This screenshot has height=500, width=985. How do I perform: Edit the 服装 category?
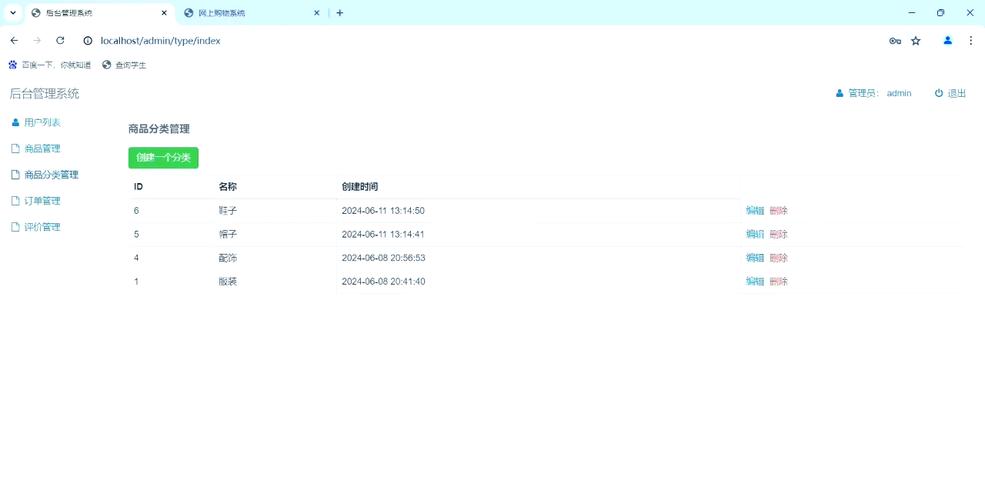pos(755,281)
